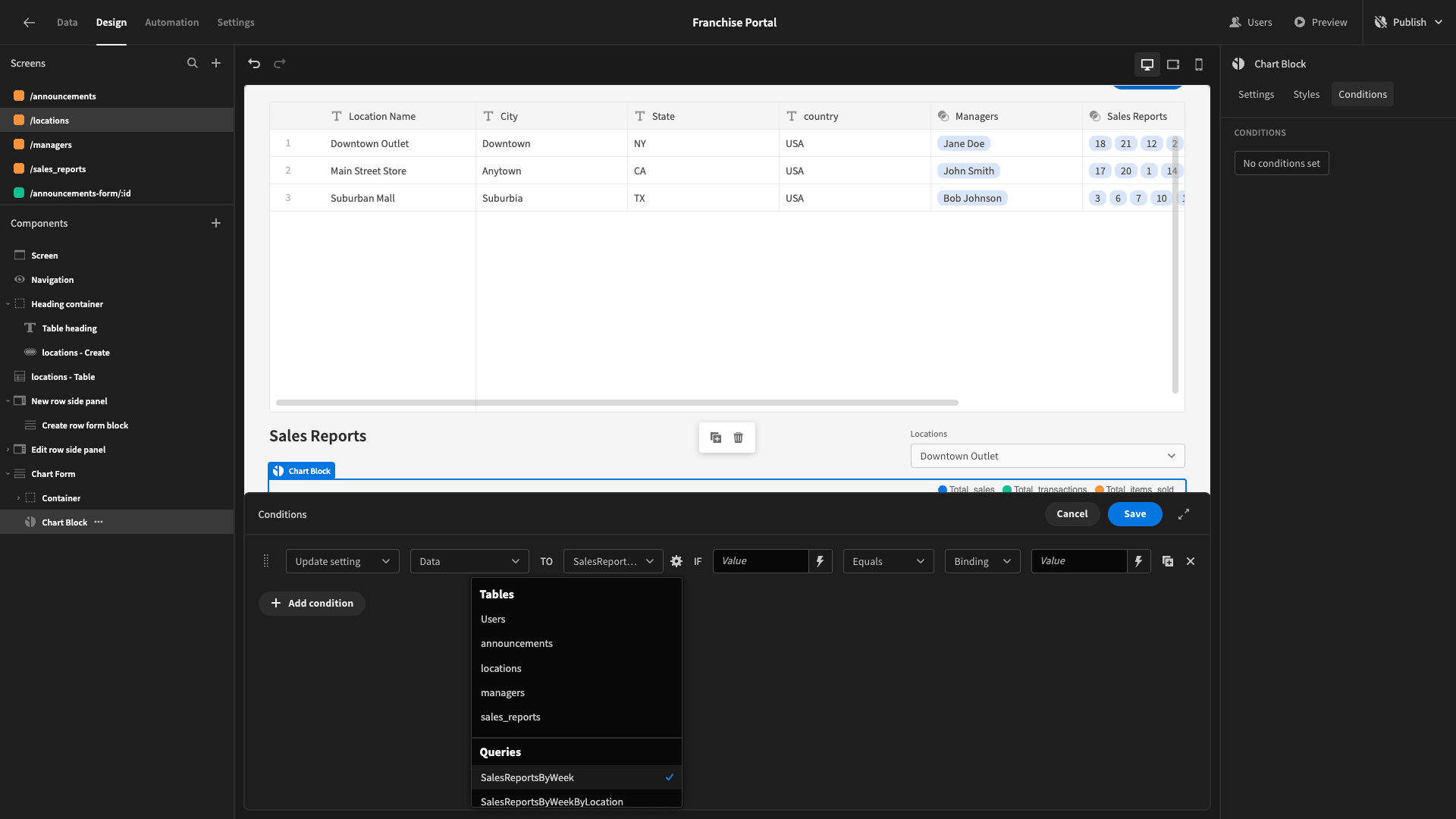
Task: Open bindings lightning icon for IF value
Action: pos(820,561)
